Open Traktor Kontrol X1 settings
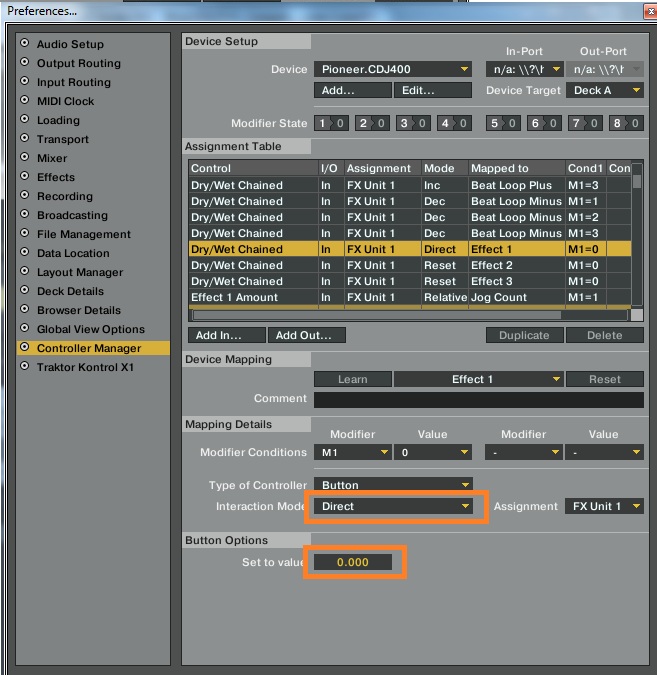This screenshot has width=657, height=675. [85, 367]
